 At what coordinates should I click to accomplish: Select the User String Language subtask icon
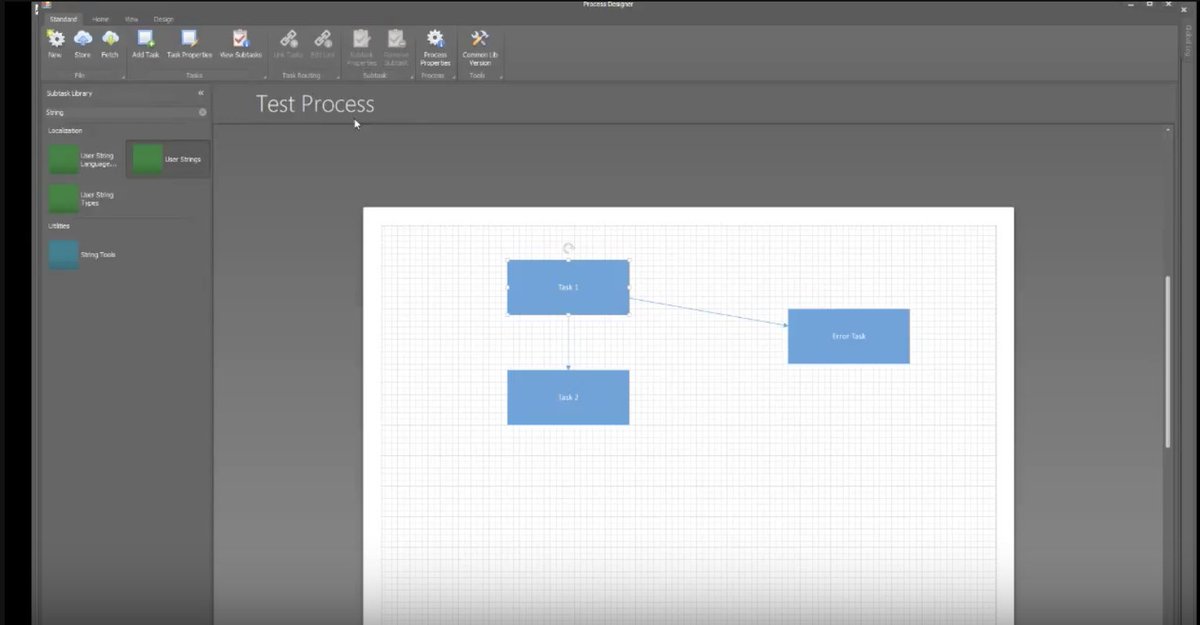point(63,159)
